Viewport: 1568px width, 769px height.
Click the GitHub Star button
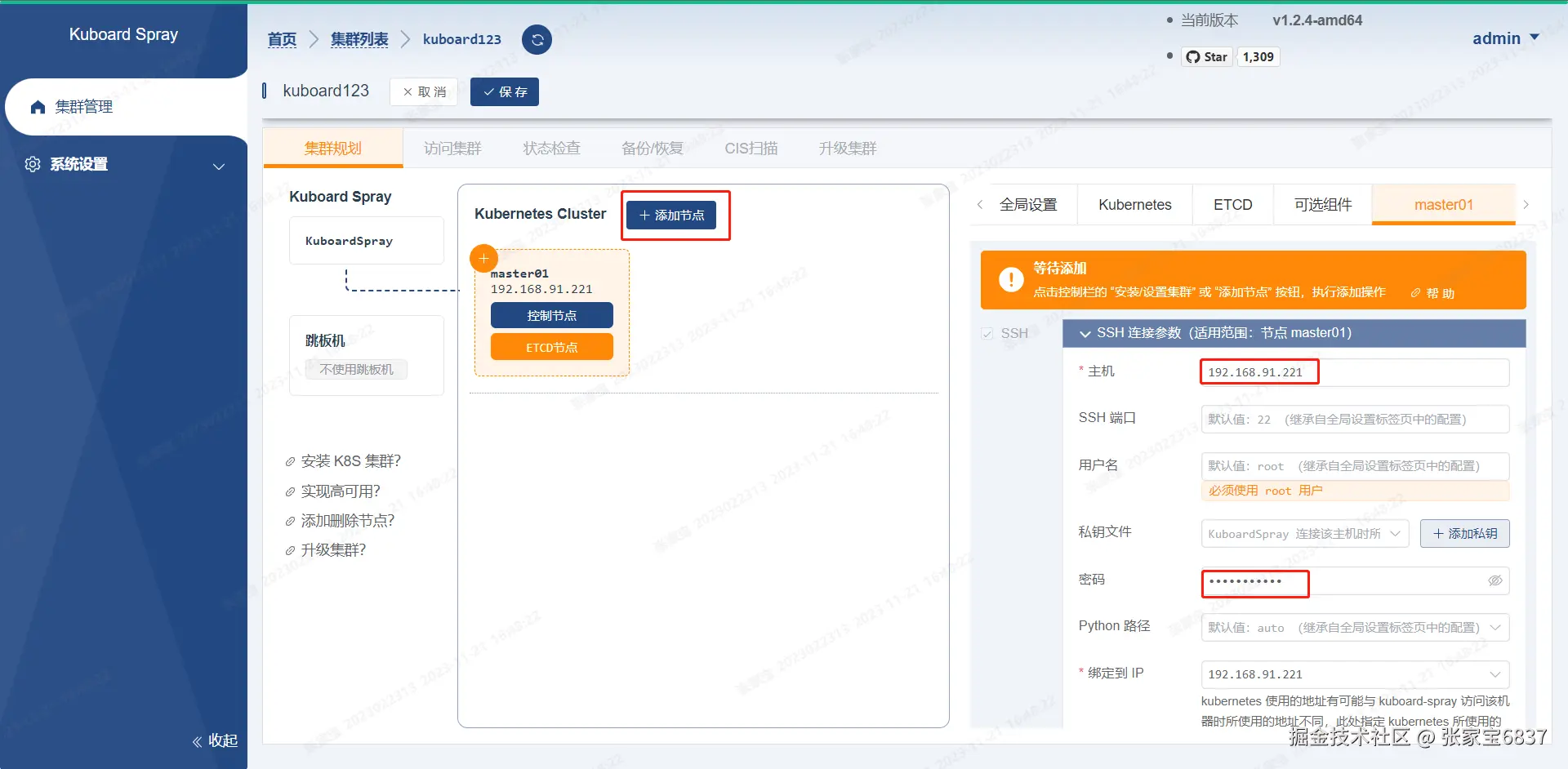[x=1207, y=56]
